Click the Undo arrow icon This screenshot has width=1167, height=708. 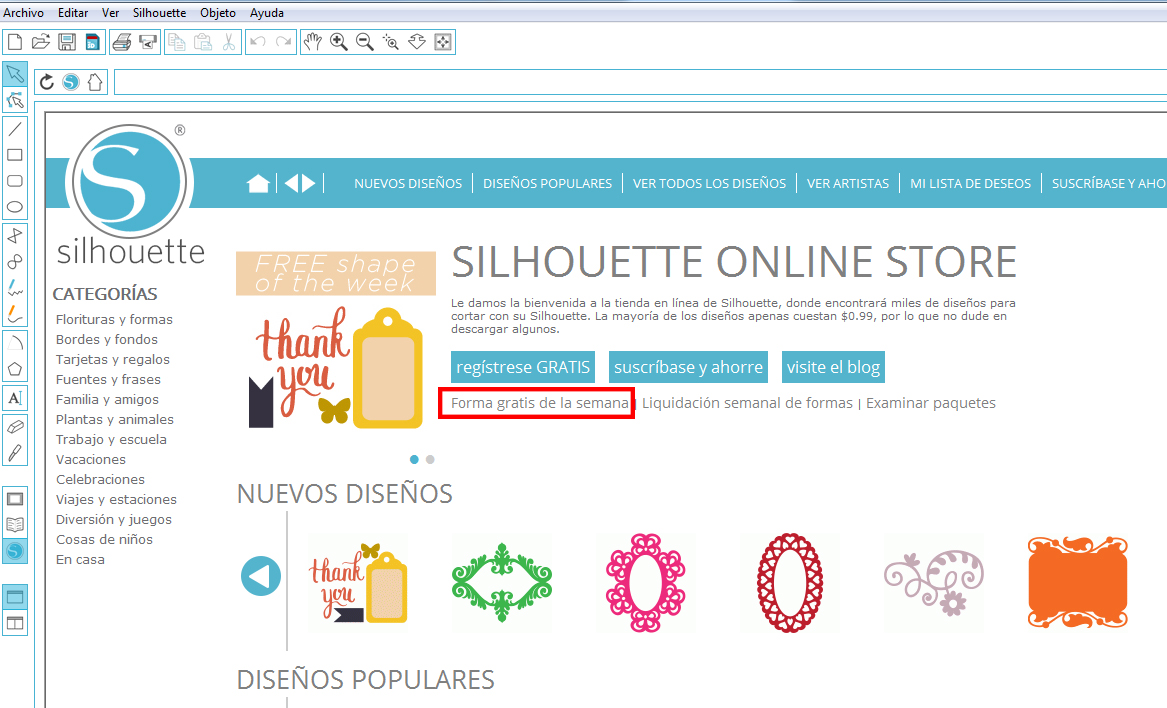pyautogui.click(x=258, y=42)
